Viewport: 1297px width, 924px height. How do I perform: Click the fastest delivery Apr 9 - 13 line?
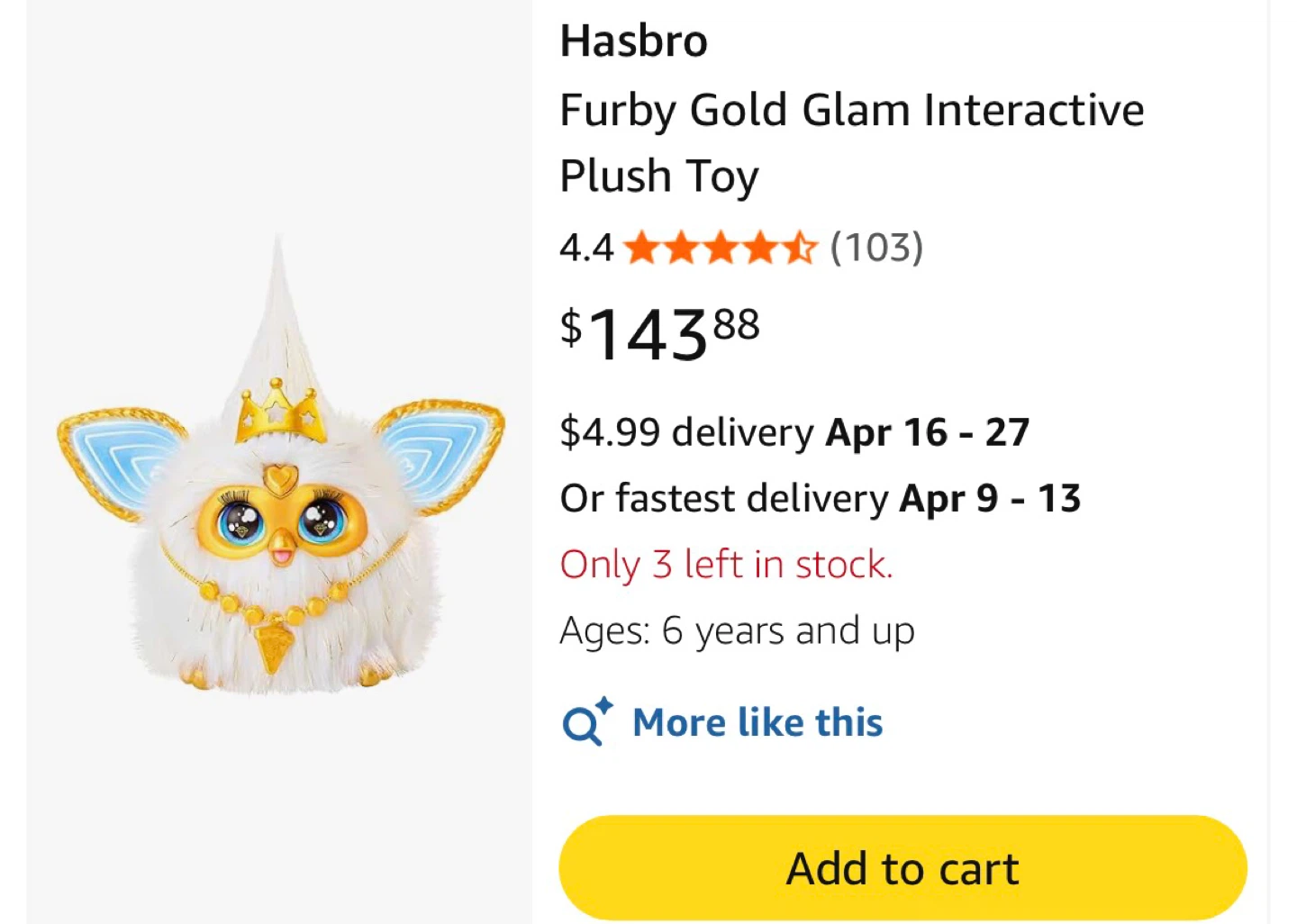(x=820, y=498)
